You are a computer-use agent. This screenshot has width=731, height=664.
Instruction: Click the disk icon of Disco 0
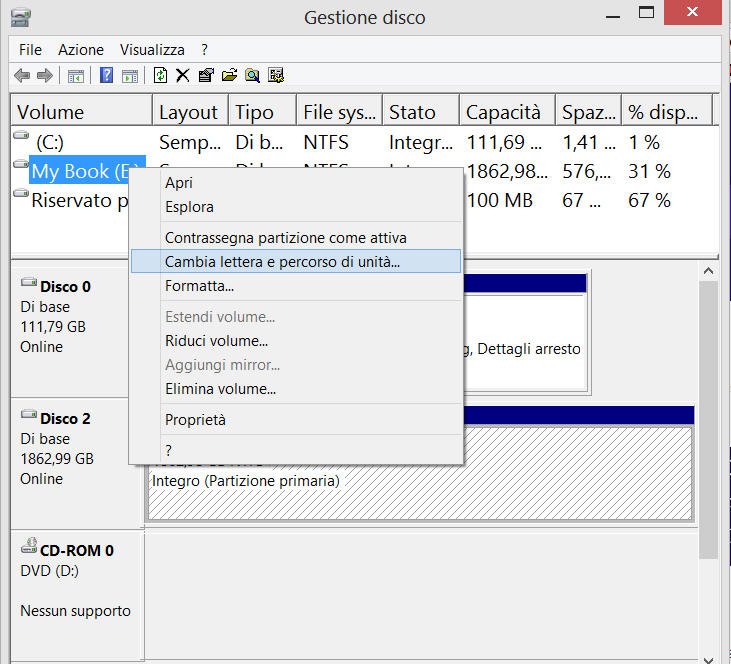[x=29, y=282]
